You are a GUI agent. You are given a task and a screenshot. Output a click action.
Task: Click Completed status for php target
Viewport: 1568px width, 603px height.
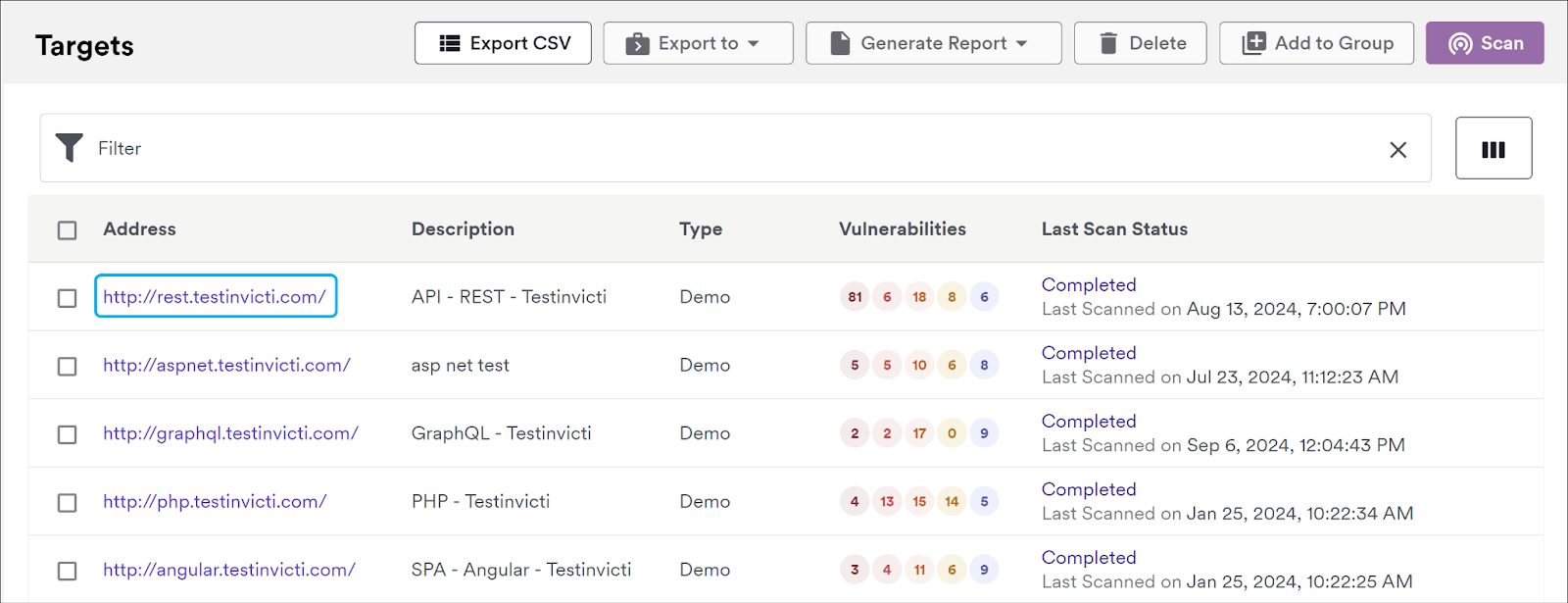(x=1089, y=489)
